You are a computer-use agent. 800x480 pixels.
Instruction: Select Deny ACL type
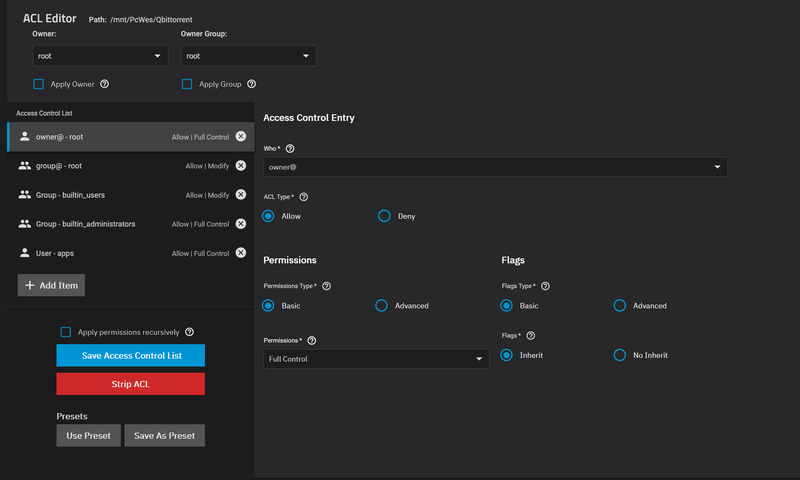click(384, 216)
